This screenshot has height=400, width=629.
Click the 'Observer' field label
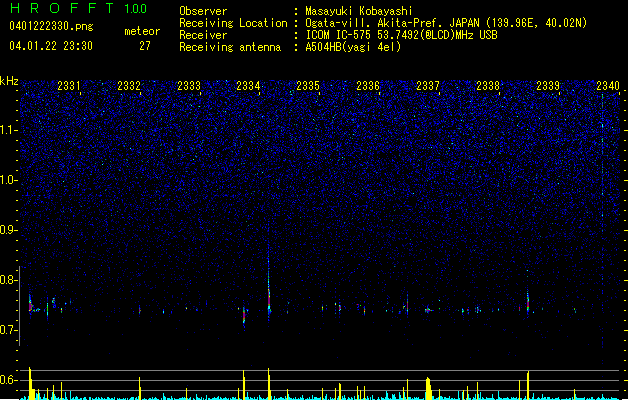click(203, 11)
